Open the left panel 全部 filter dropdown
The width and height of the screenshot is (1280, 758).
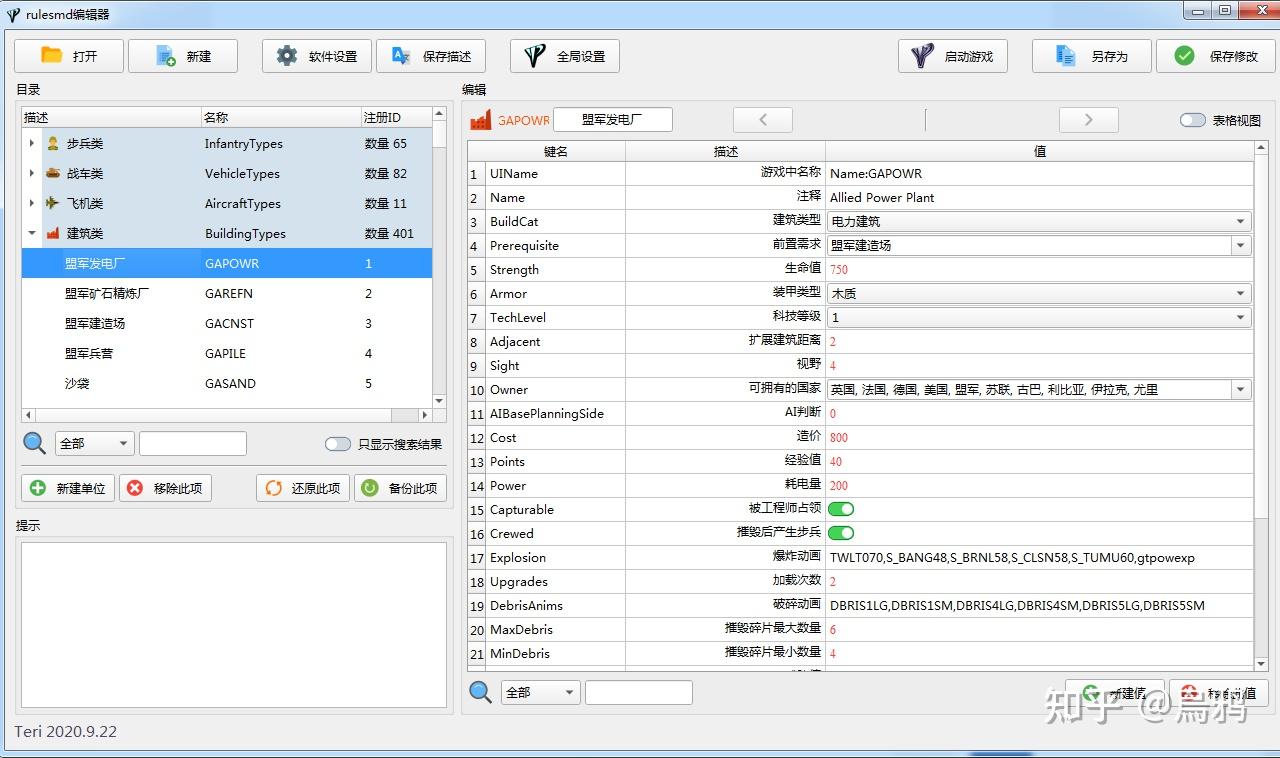click(95, 443)
